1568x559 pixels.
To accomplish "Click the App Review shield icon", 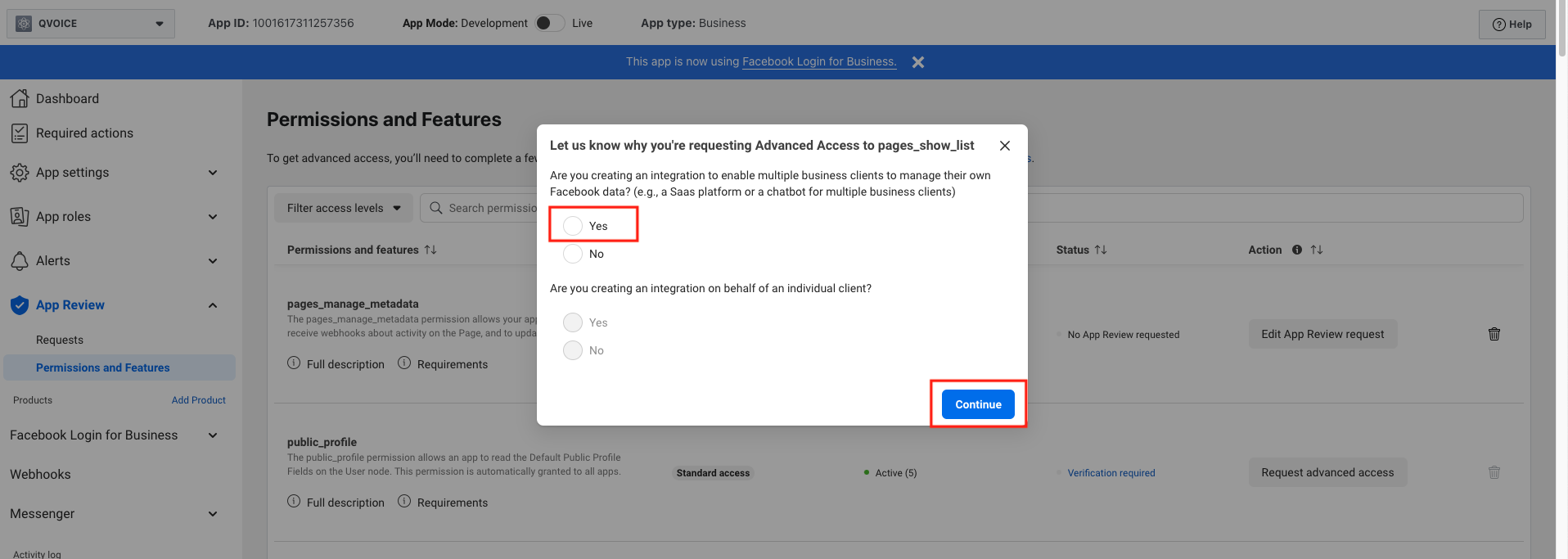I will (x=20, y=305).
